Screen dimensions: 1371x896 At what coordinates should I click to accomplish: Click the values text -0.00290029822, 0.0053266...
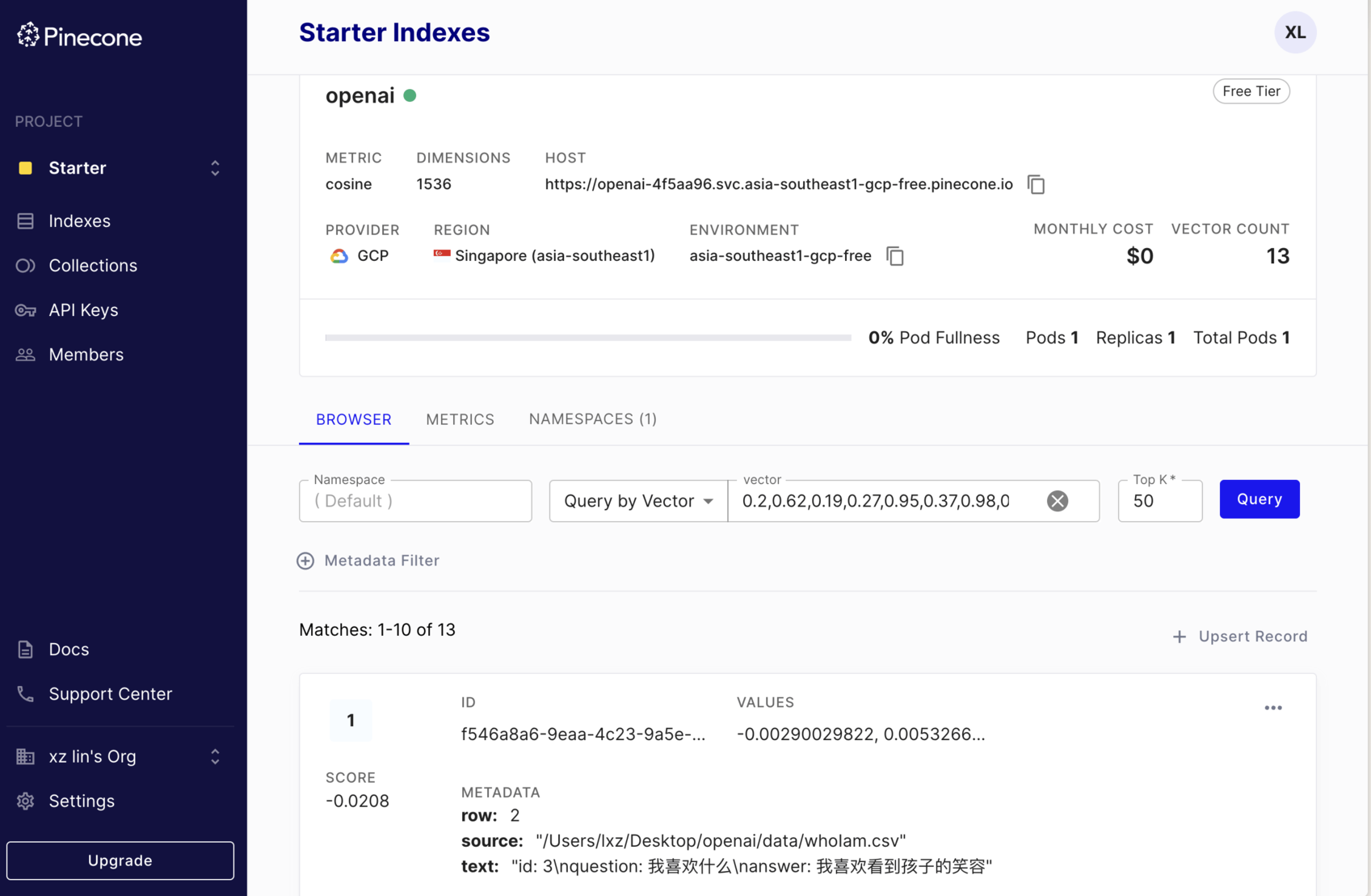click(861, 734)
